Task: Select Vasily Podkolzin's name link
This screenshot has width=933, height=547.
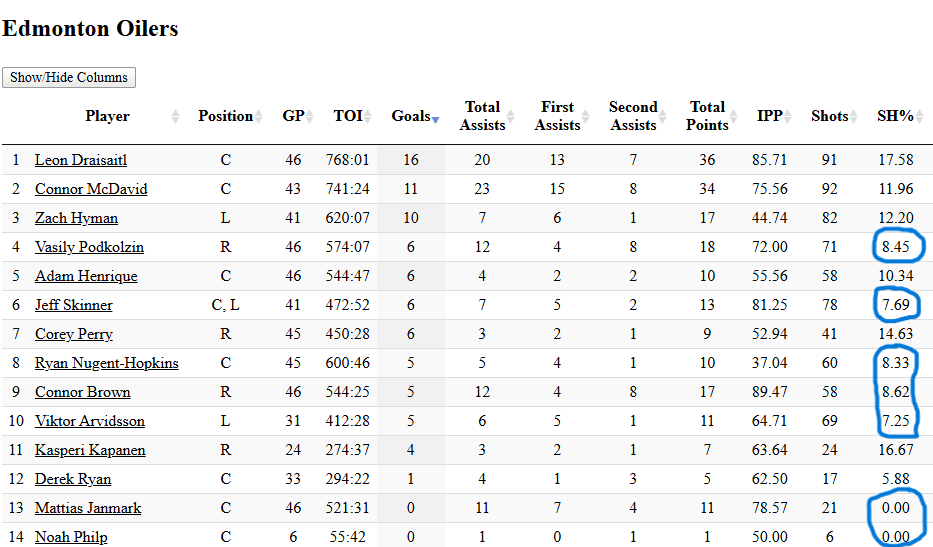Action: 89,247
